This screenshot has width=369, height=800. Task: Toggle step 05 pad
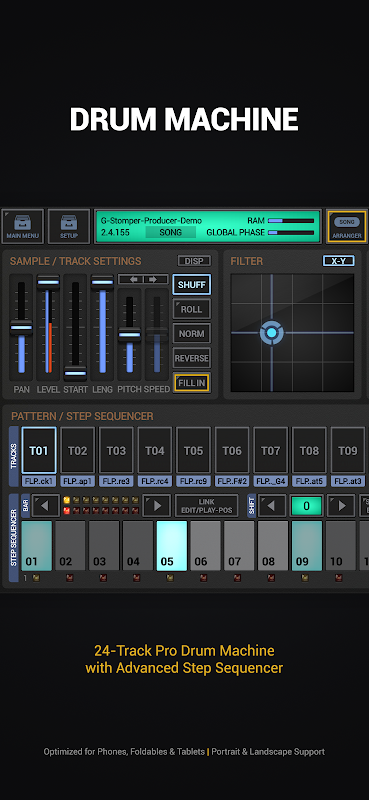click(x=172, y=545)
